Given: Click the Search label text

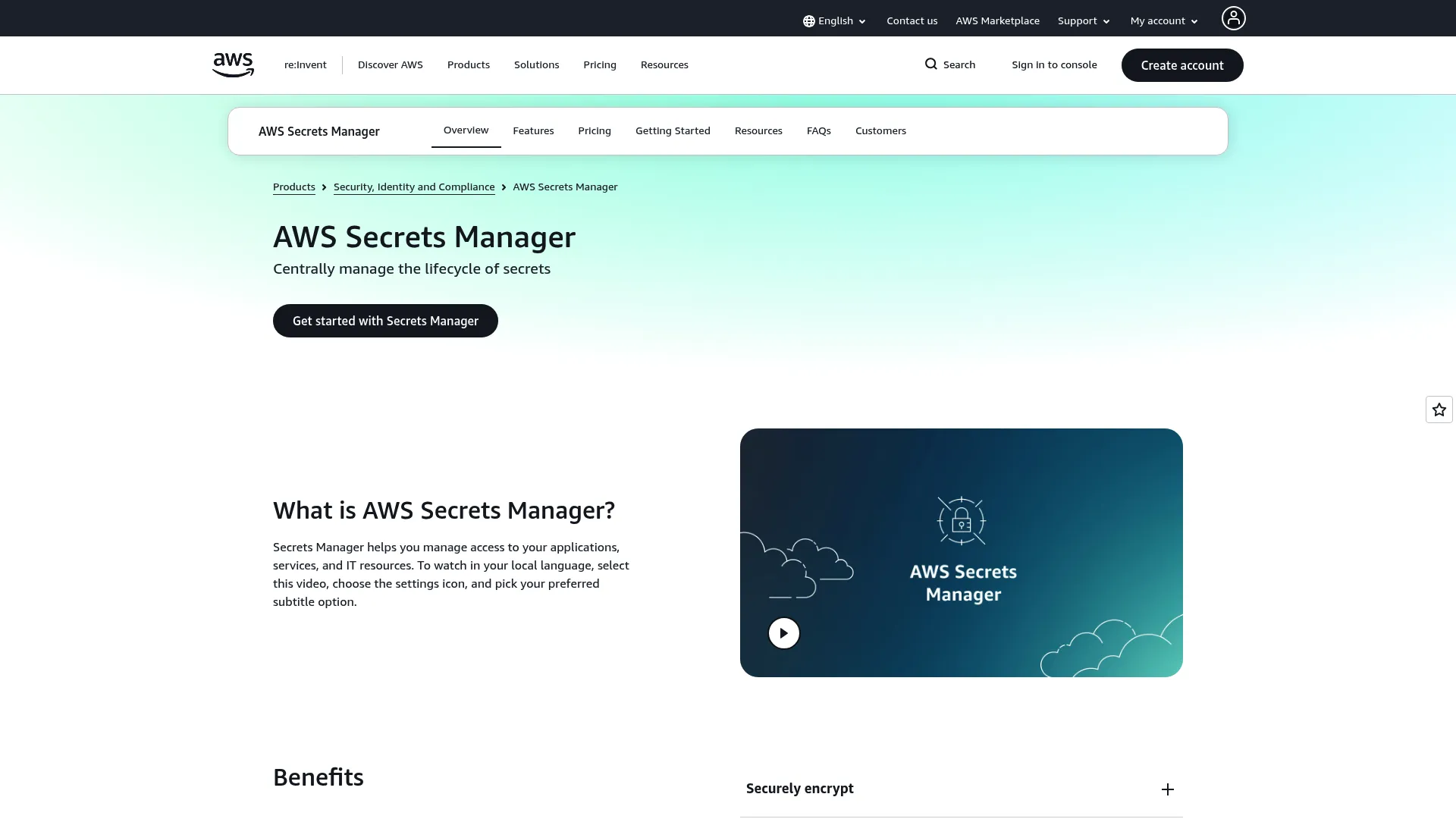Looking at the screenshot, I should click(x=959, y=65).
